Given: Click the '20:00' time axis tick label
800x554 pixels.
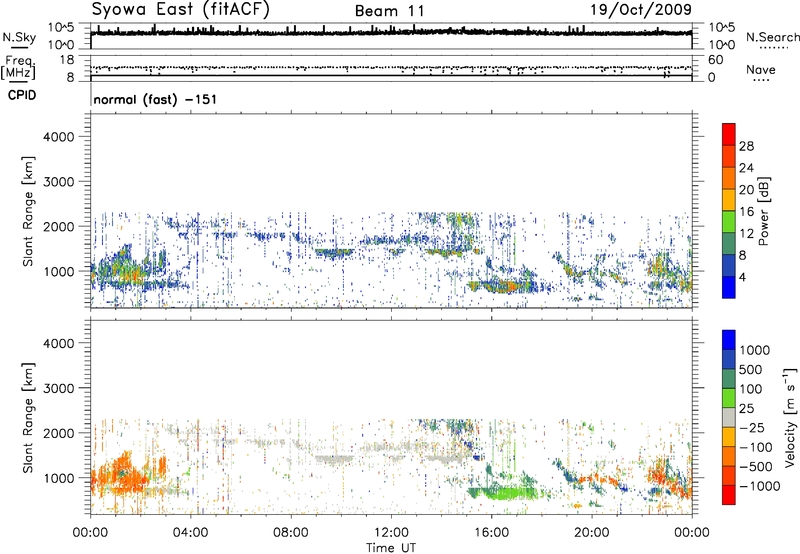Looking at the screenshot, I should tap(591, 533).
